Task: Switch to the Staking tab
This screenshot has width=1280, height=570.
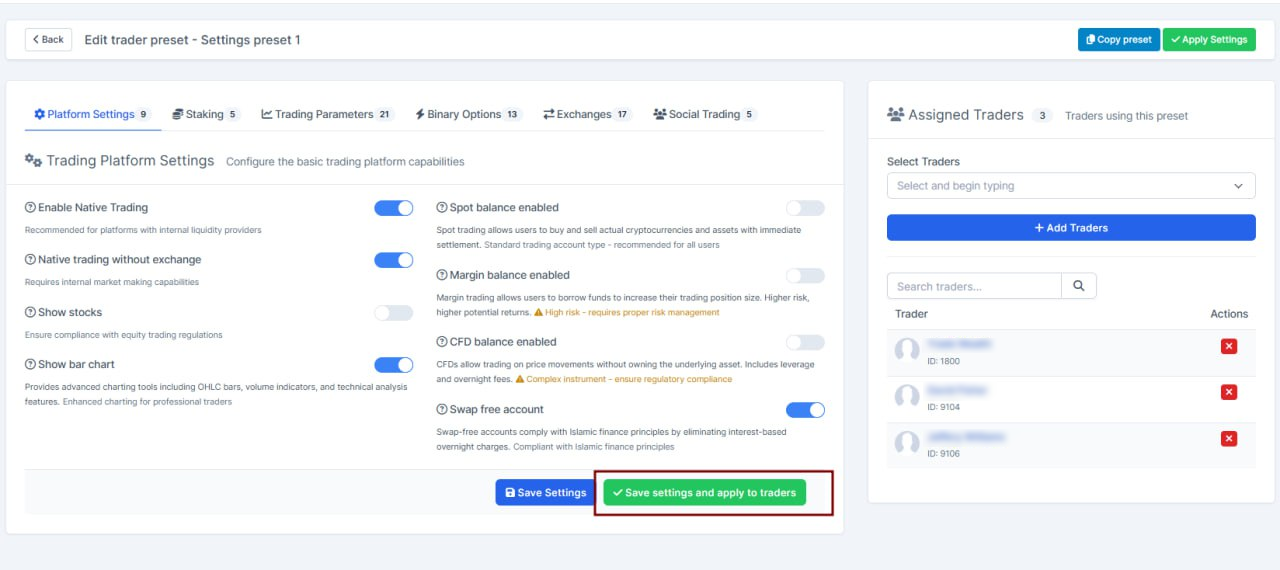Action: (x=204, y=114)
